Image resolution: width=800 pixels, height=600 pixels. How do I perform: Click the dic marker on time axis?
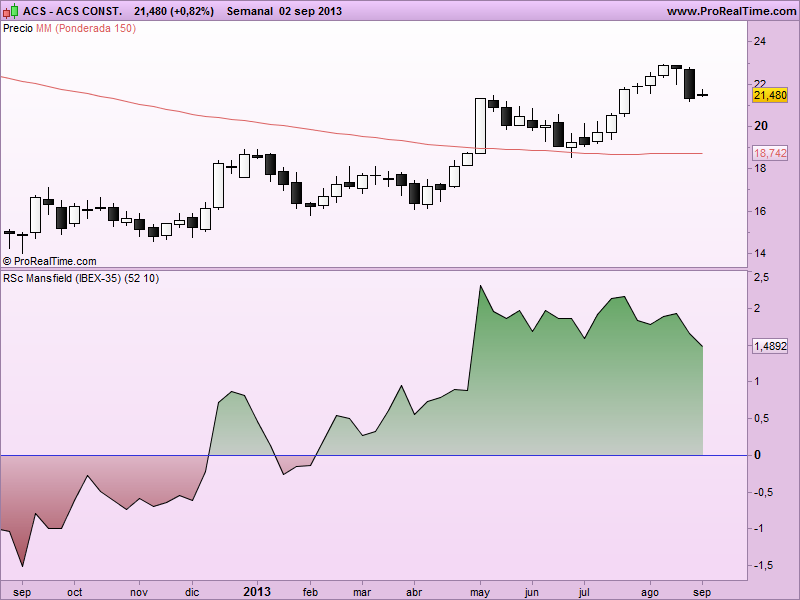[192, 592]
